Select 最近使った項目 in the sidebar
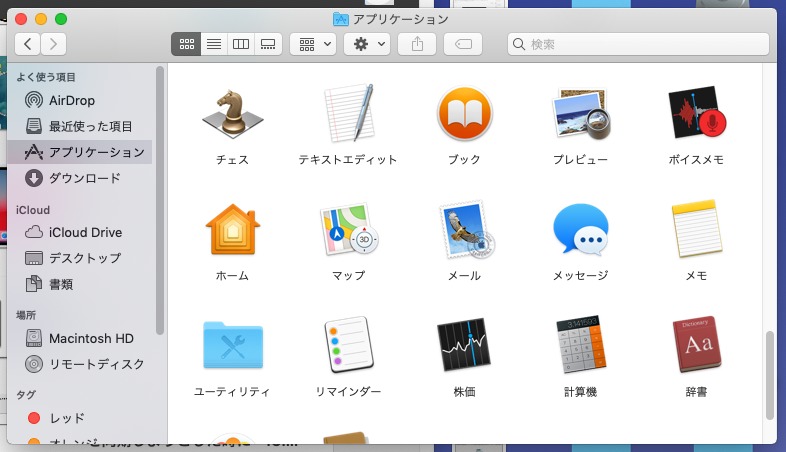This screenshot has height=452, width=786. coord(80,126)
